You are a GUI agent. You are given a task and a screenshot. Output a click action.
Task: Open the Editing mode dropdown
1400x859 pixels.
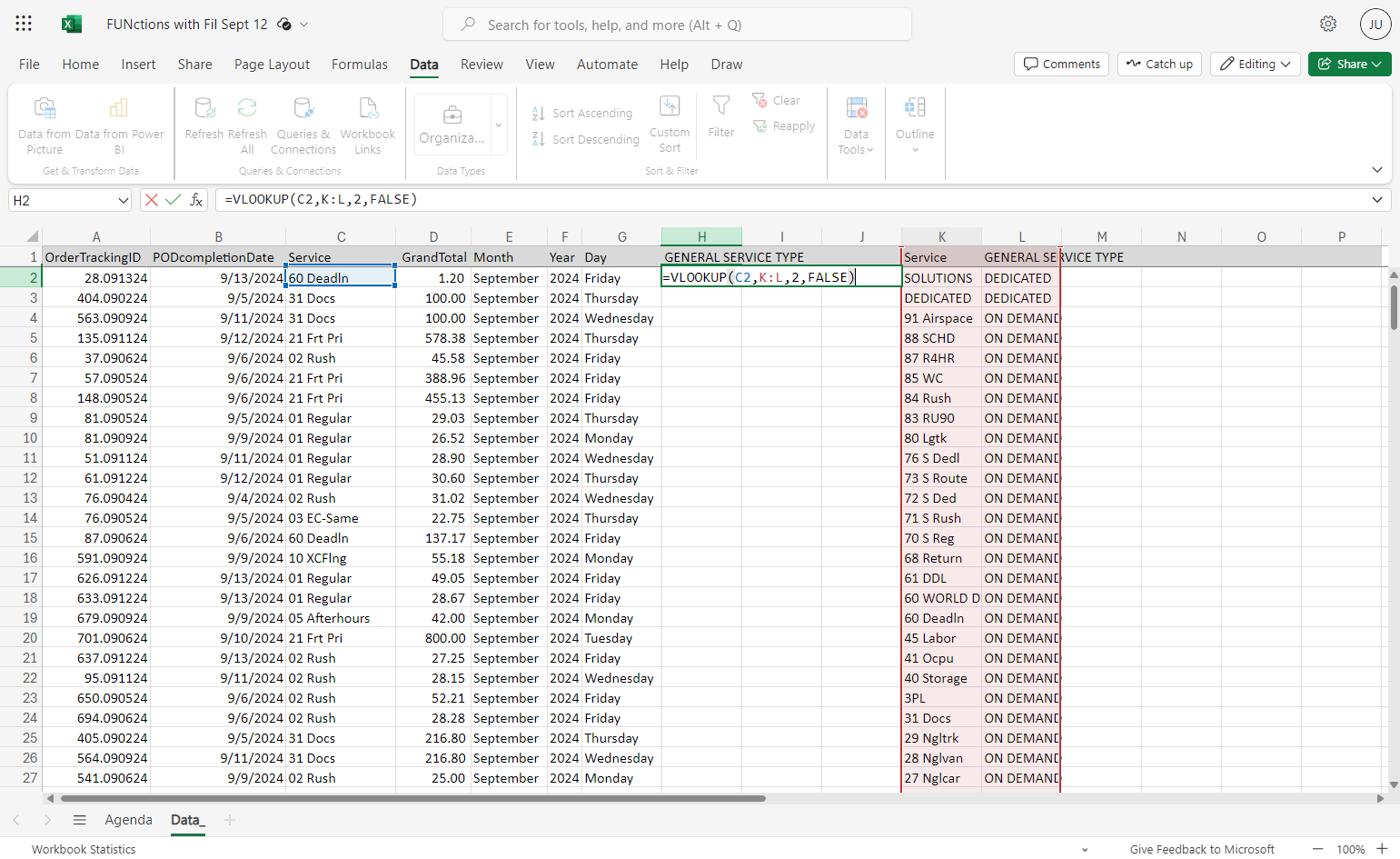click(1256, 65)
